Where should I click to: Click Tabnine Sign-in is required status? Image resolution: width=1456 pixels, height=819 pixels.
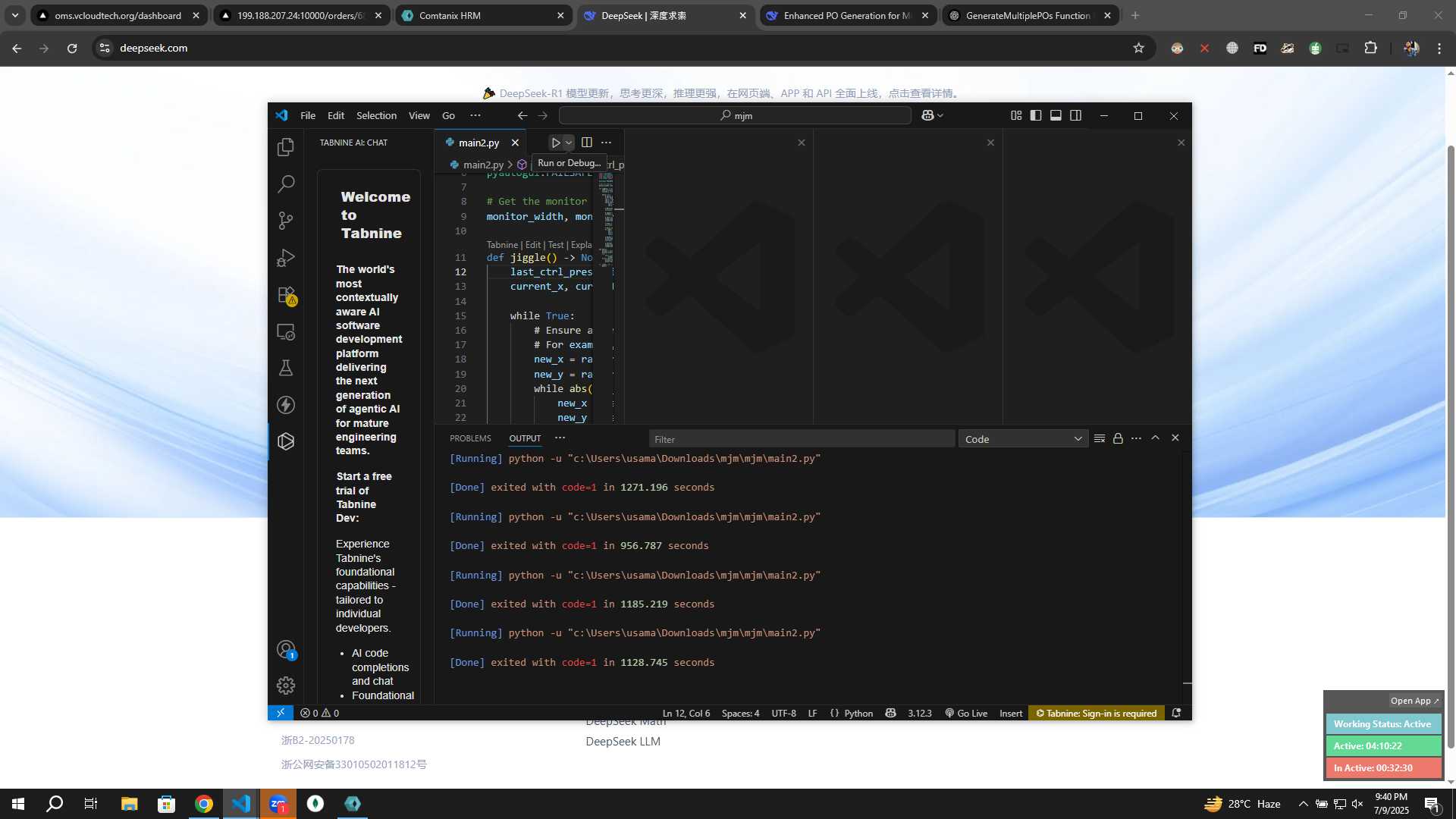point(1096,713)
